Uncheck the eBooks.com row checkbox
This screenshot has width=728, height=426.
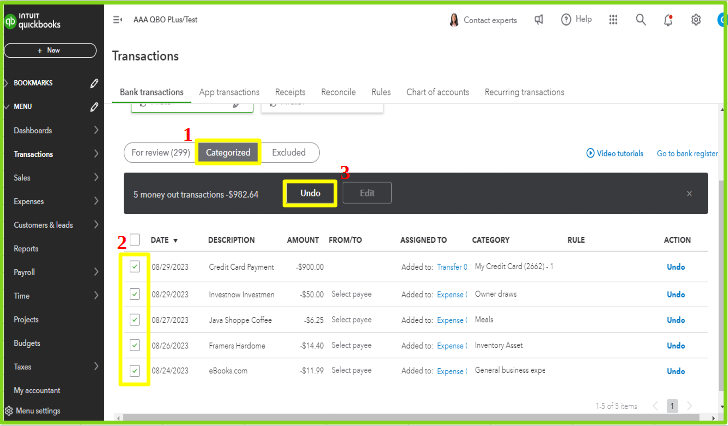(x=135, y=371)
